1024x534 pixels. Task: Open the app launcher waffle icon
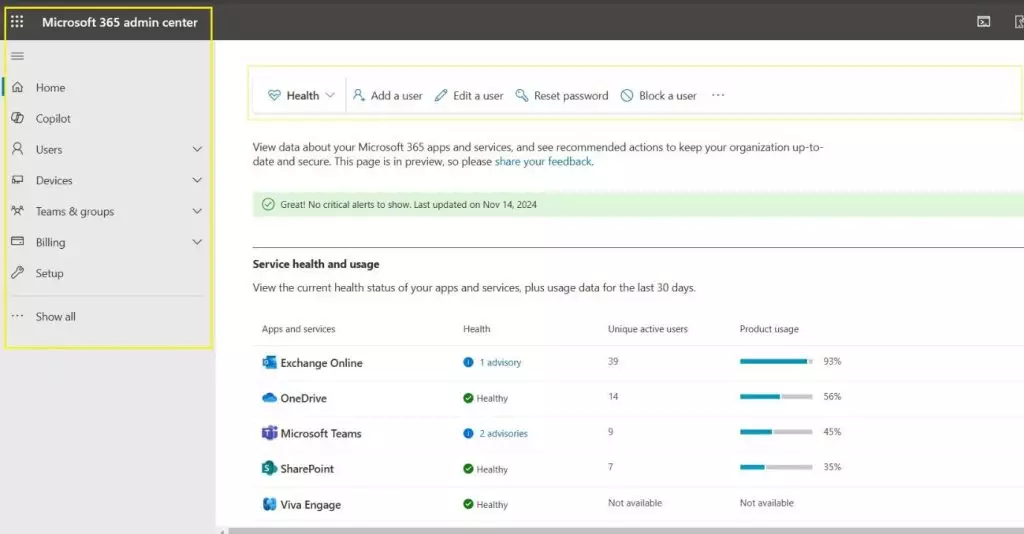pos(17,21)
